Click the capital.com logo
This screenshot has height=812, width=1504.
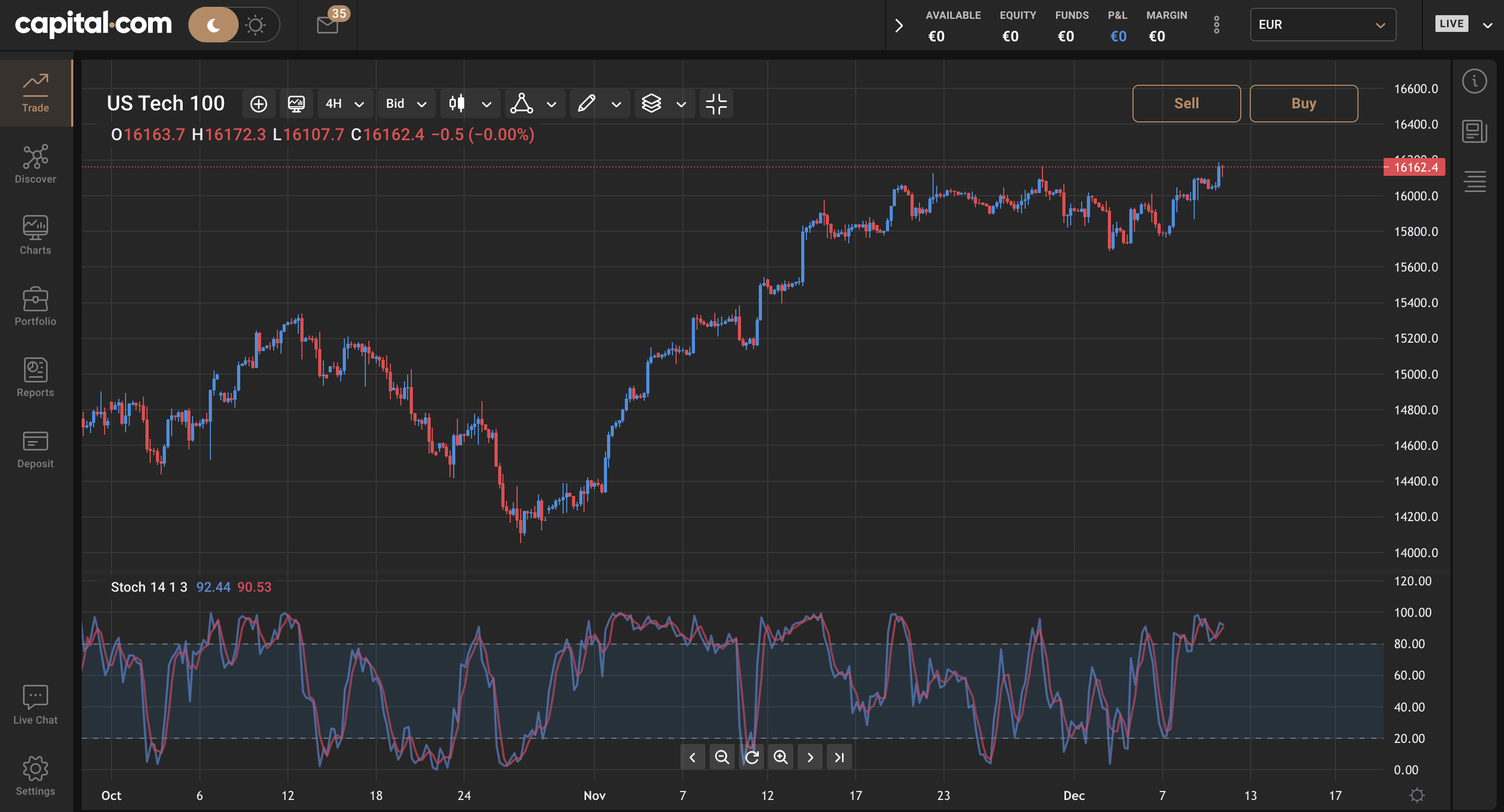coord(94,24)
